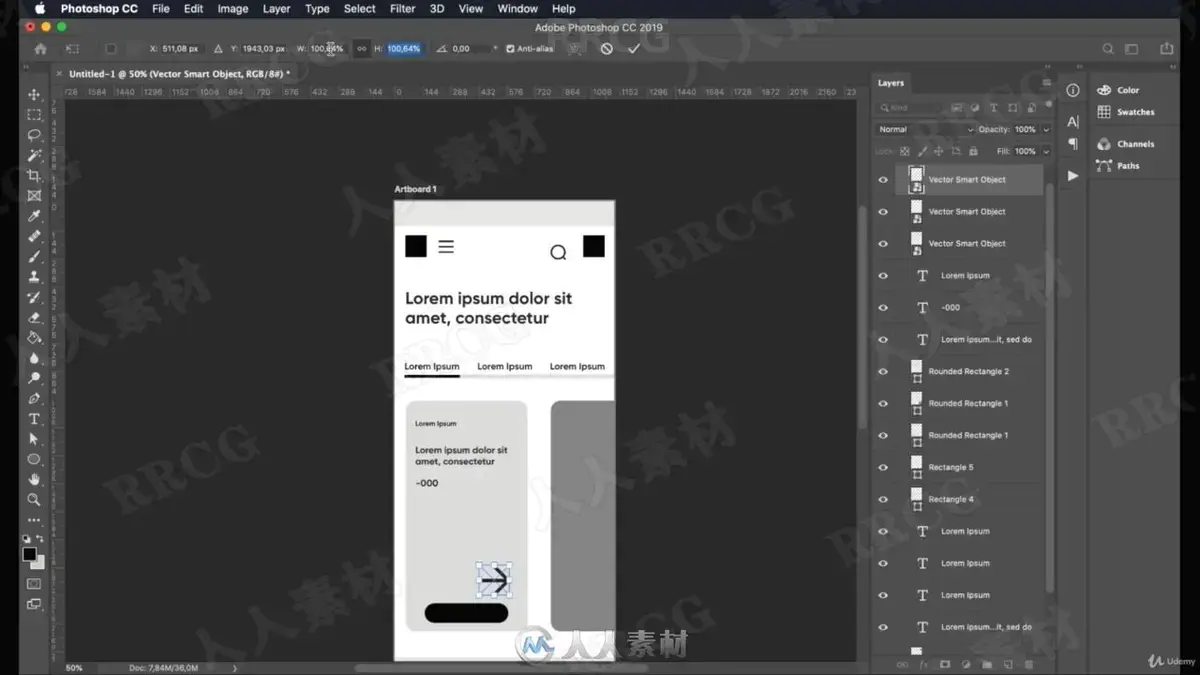The image size is (1200, 675).
Task: Select the Pen tool
Action: (34, 399)
